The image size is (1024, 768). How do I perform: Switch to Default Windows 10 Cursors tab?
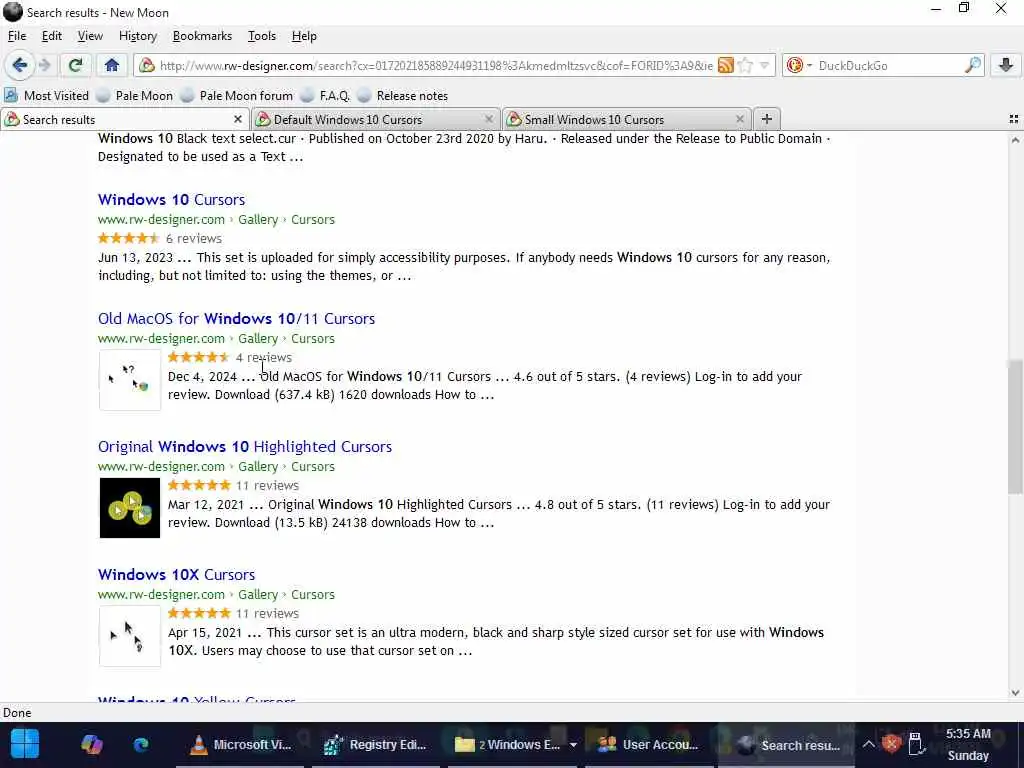tap(375, 120)
